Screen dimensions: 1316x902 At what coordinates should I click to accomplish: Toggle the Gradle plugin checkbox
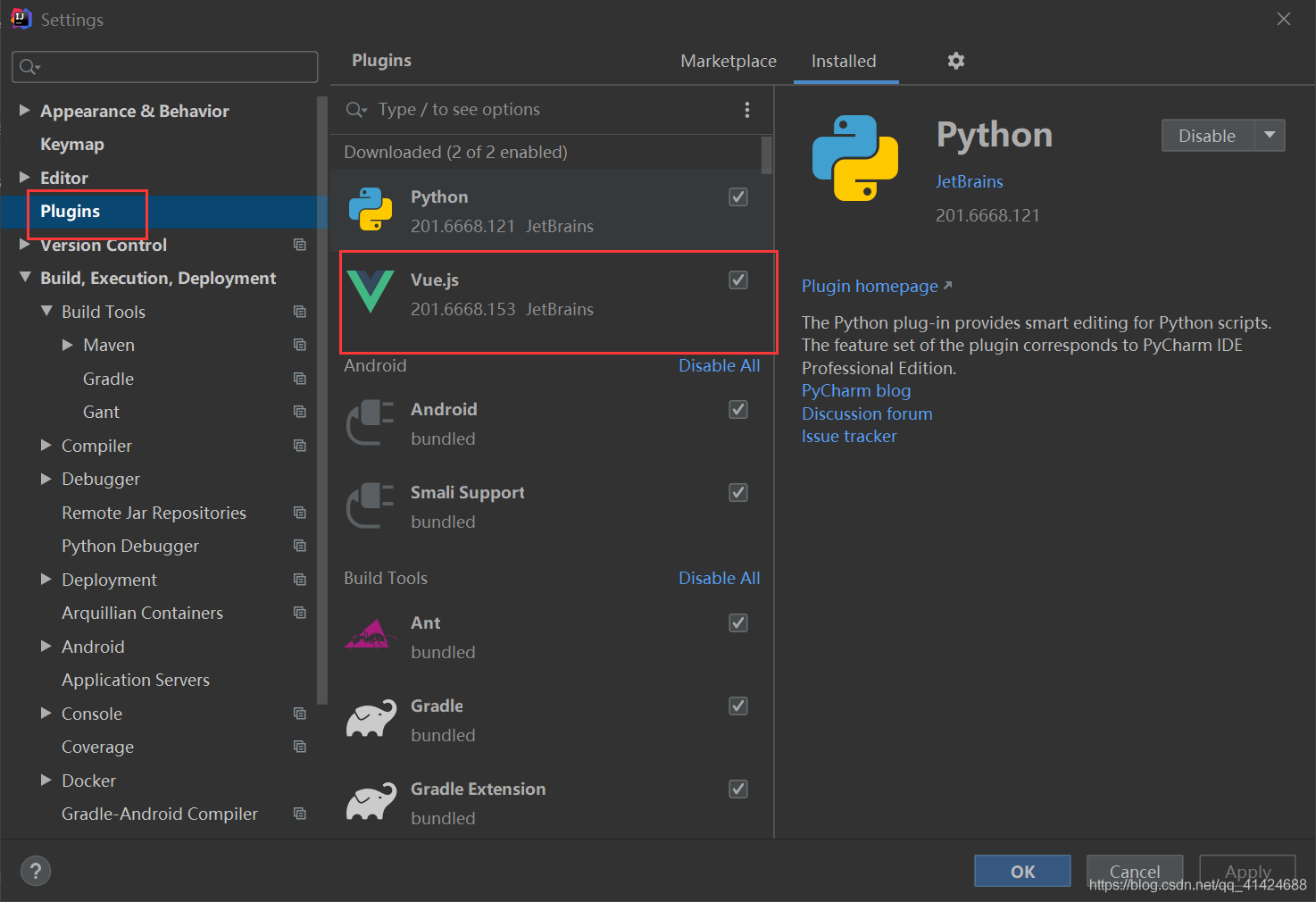point(738,706)
